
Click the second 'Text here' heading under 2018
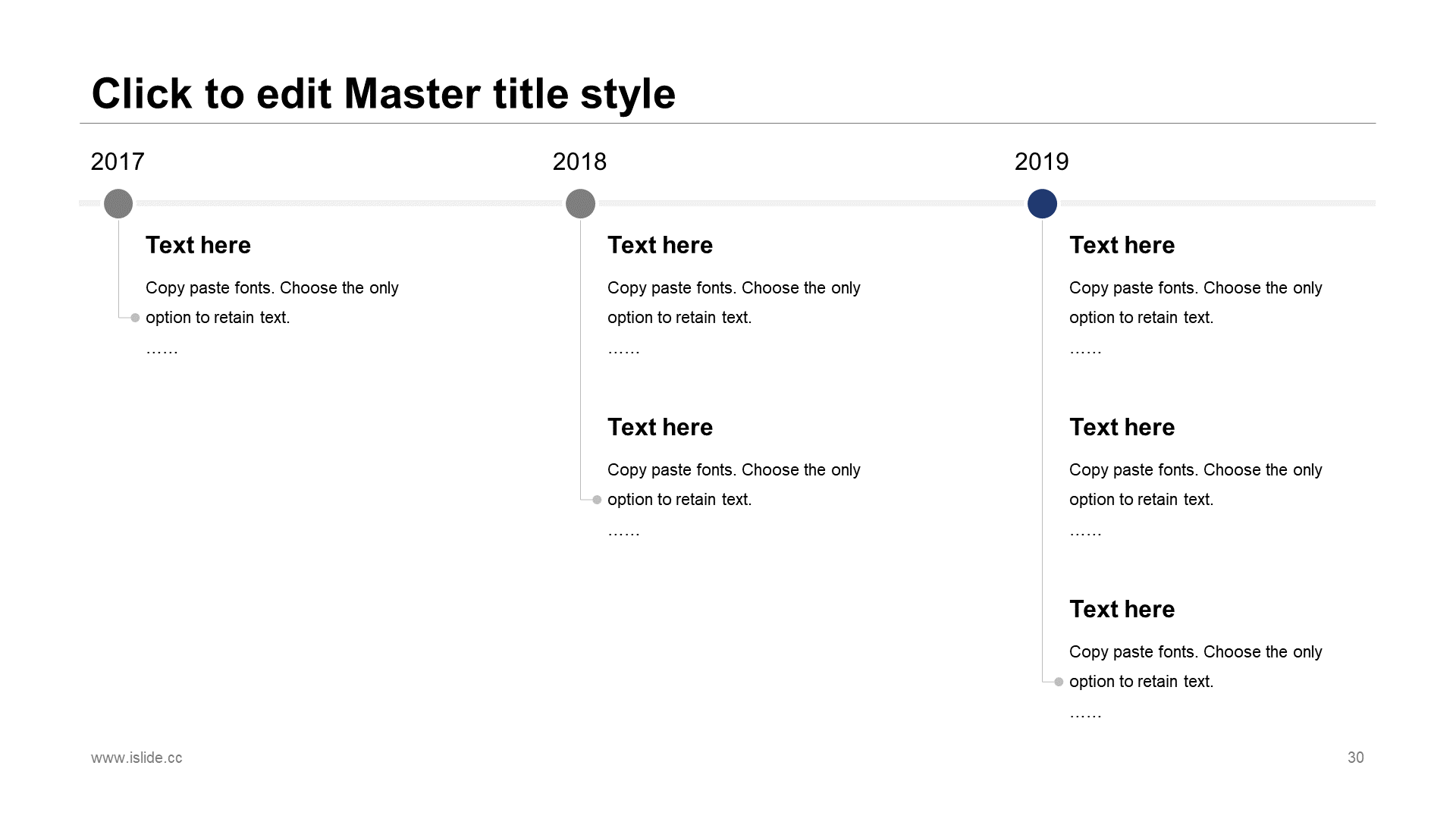(660, 427)
